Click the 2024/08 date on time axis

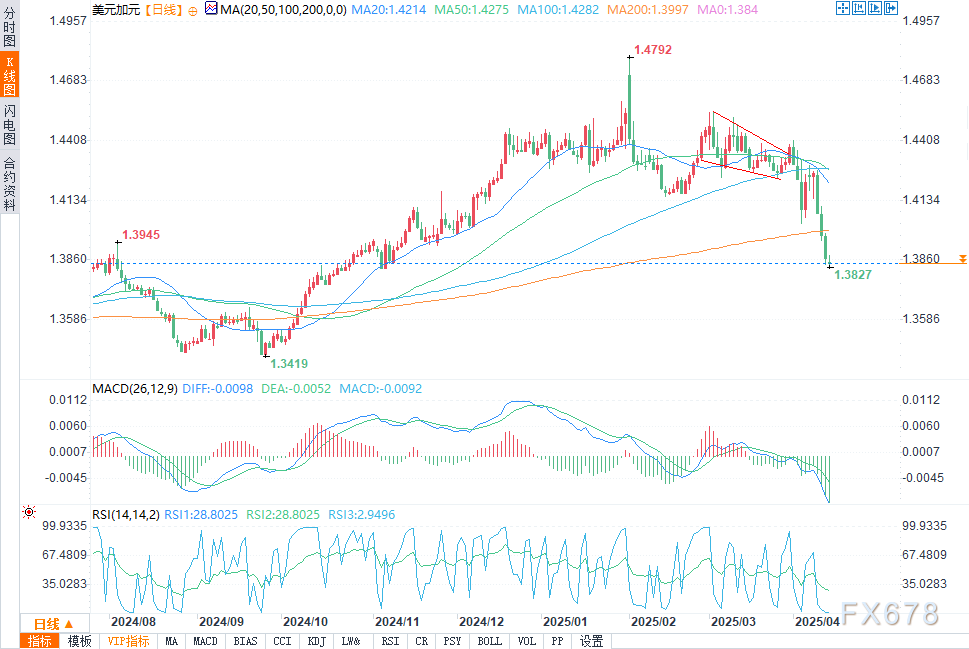(x=133, y=622)
